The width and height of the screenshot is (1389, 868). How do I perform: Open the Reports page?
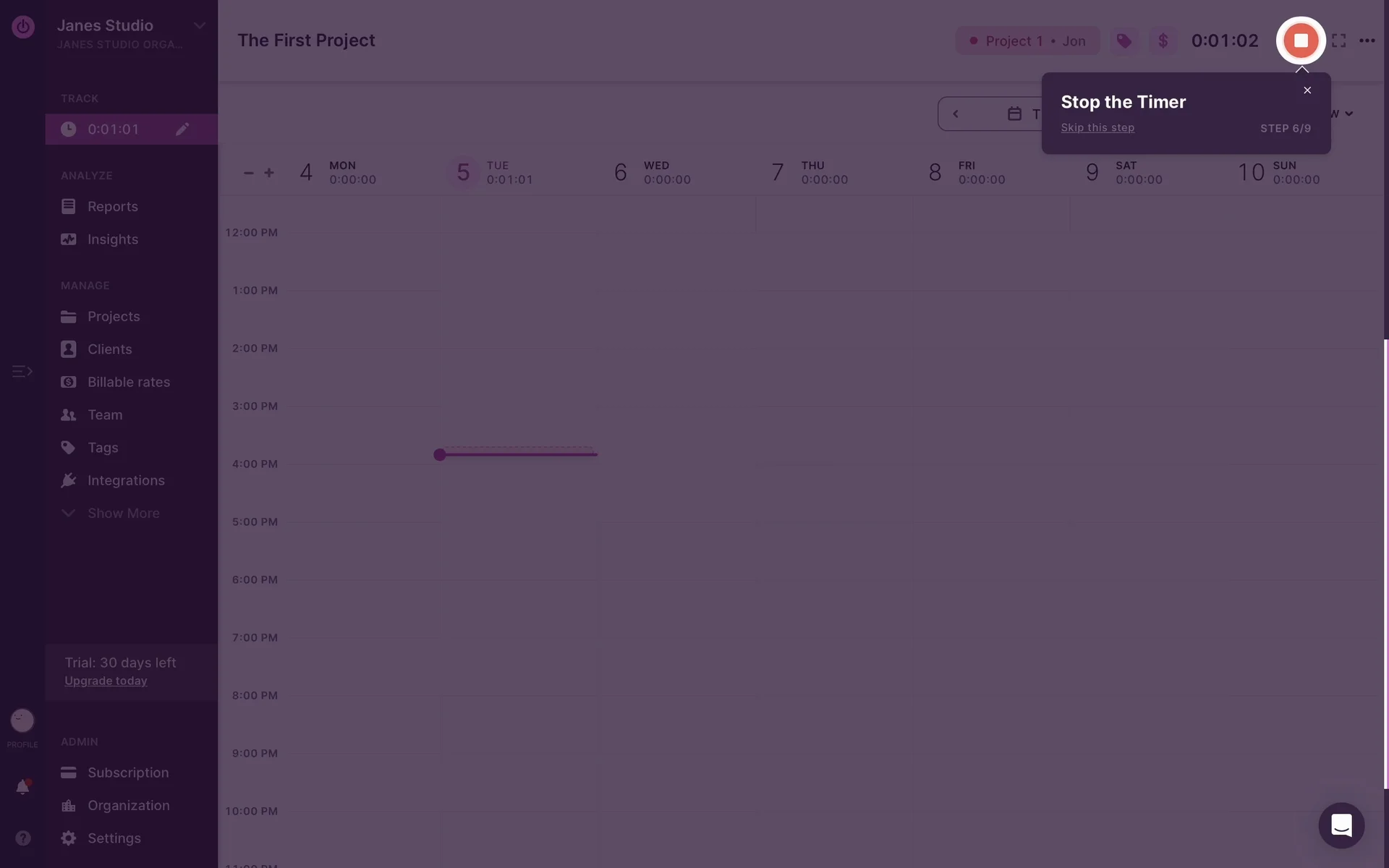click(x=112, y=207)
